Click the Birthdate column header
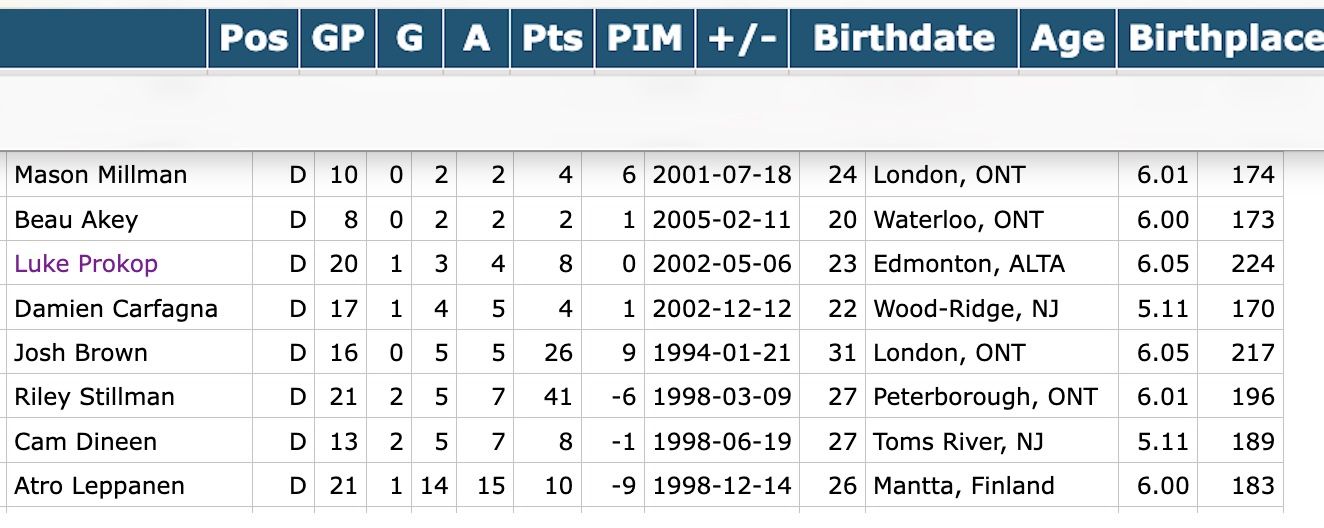The image size is (1324, 528). (903, 38)
